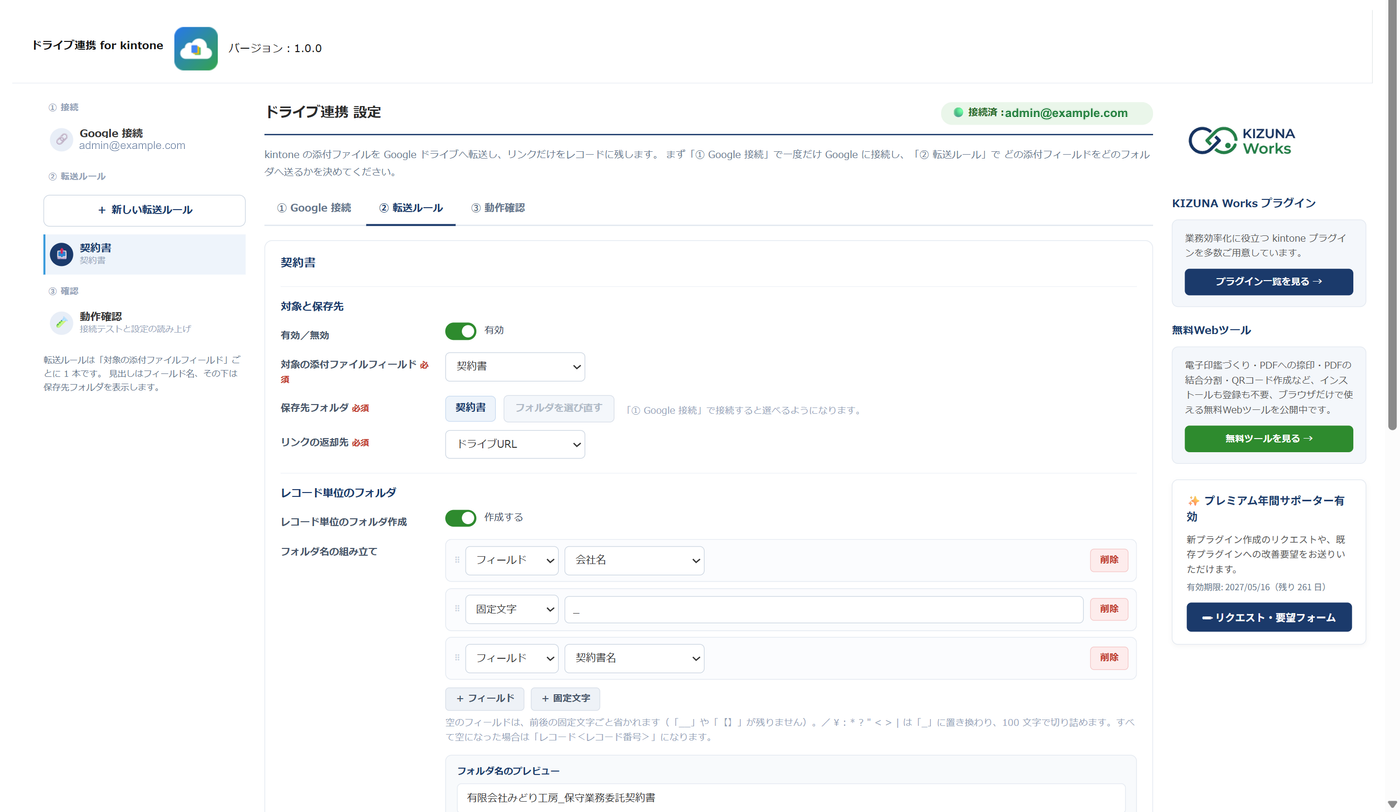
Task: Click the フォルダ名の組み立て label
Action: coord(329,551)
